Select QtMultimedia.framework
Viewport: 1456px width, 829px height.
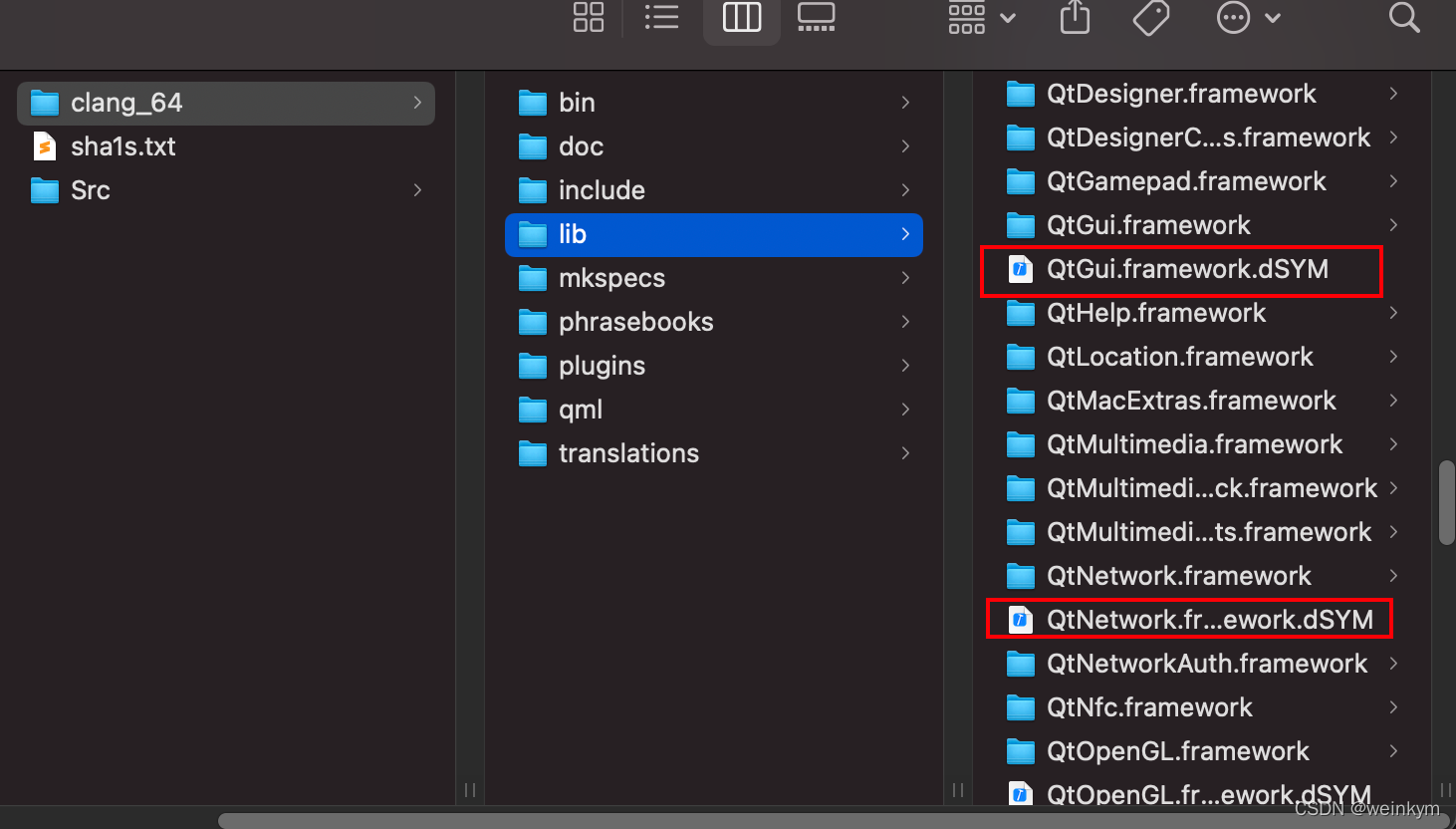coord(1202,444)
